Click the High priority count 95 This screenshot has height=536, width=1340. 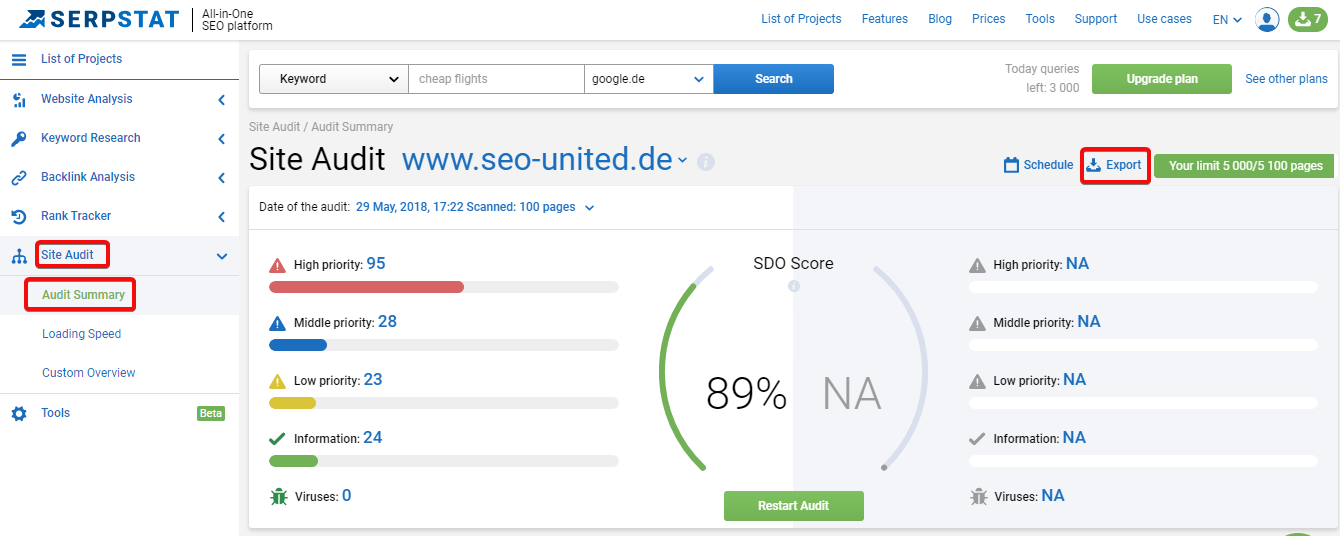coord(376,264)
